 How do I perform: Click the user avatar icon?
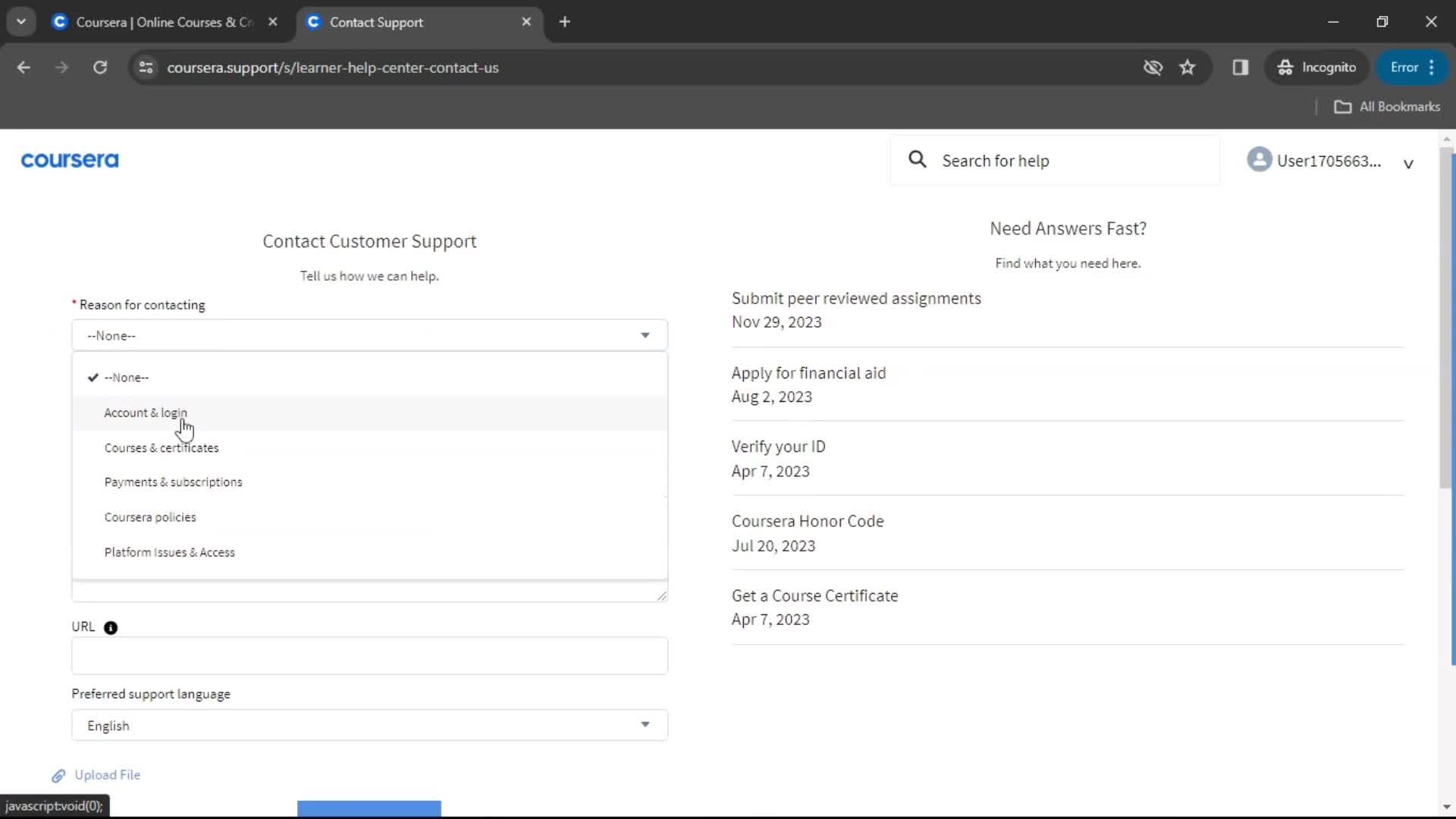[x=1259, y=159]
